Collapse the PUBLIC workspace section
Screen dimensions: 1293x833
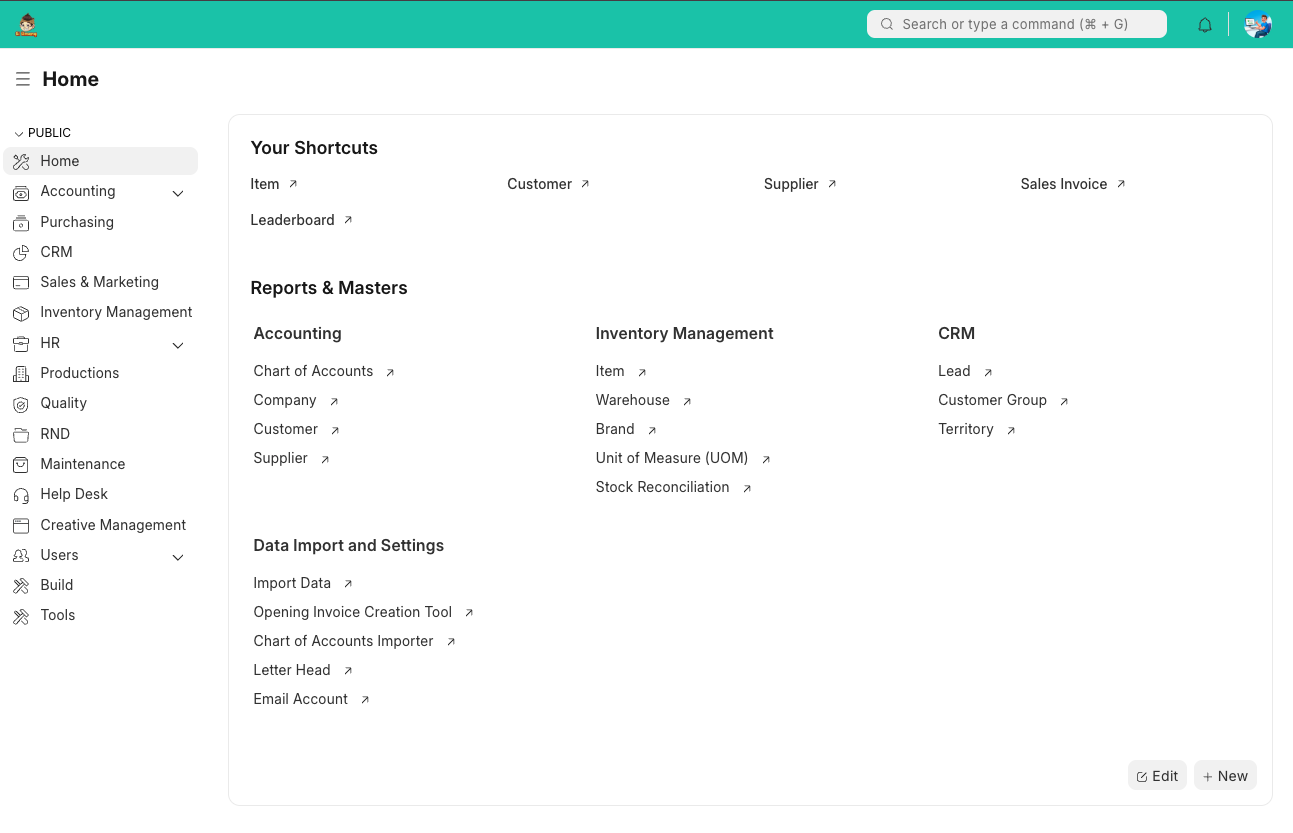17,132
